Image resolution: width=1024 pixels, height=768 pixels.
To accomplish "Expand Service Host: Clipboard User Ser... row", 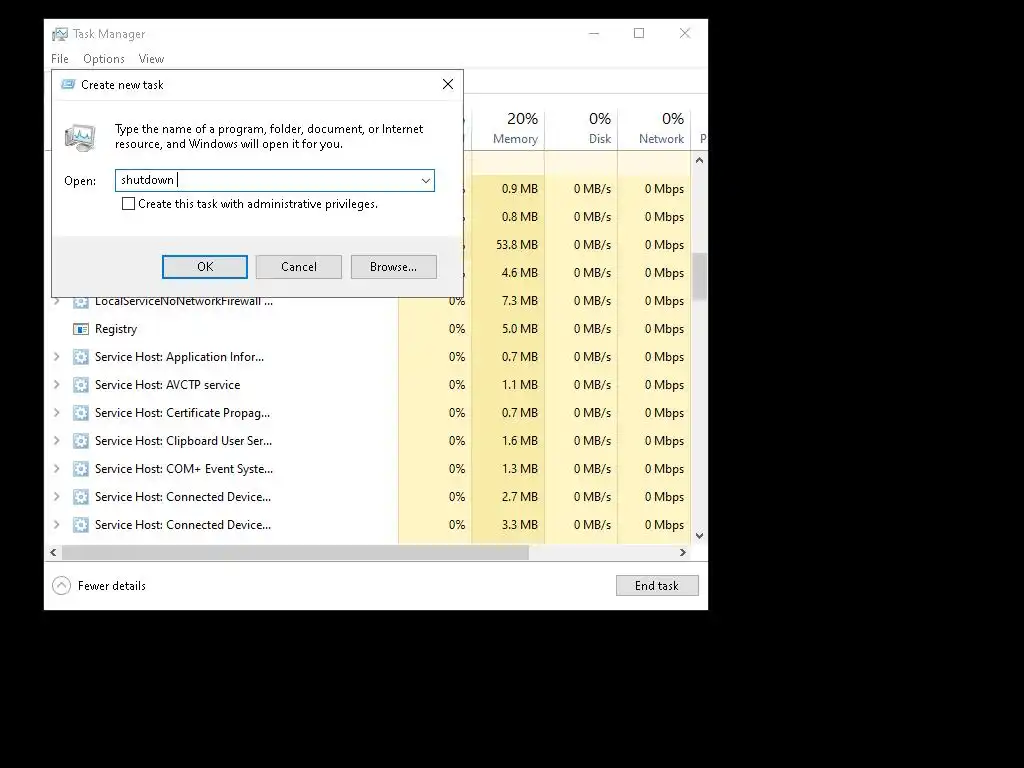I will click(57, 441).
